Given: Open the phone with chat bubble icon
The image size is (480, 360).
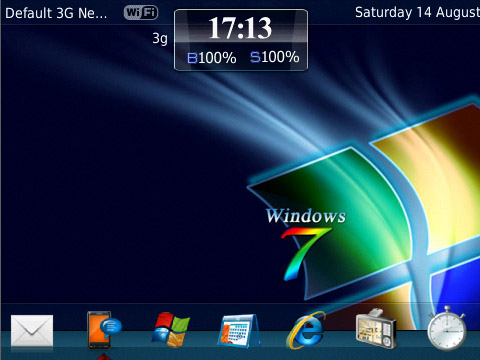Looking at the screenshot, I should (x=104, y=330).
